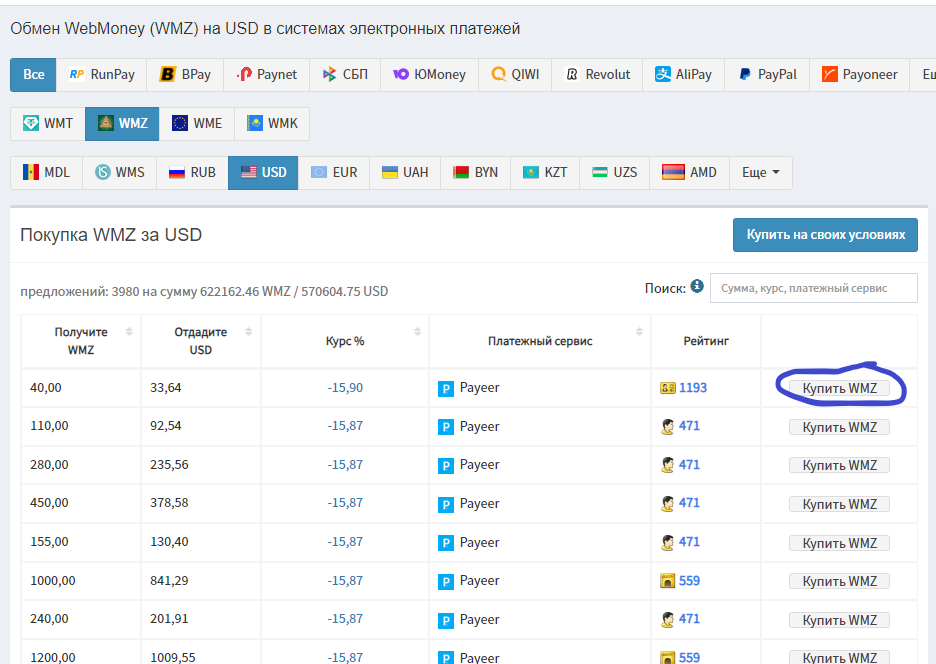Choose the AMD currency tab
This screenshot has width=936, height=664.
[689, 173]
